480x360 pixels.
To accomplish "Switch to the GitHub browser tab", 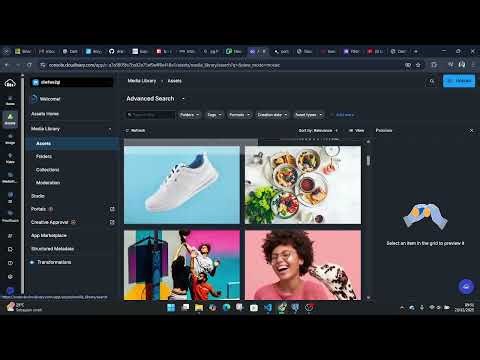I will click(x=116, y=51).
